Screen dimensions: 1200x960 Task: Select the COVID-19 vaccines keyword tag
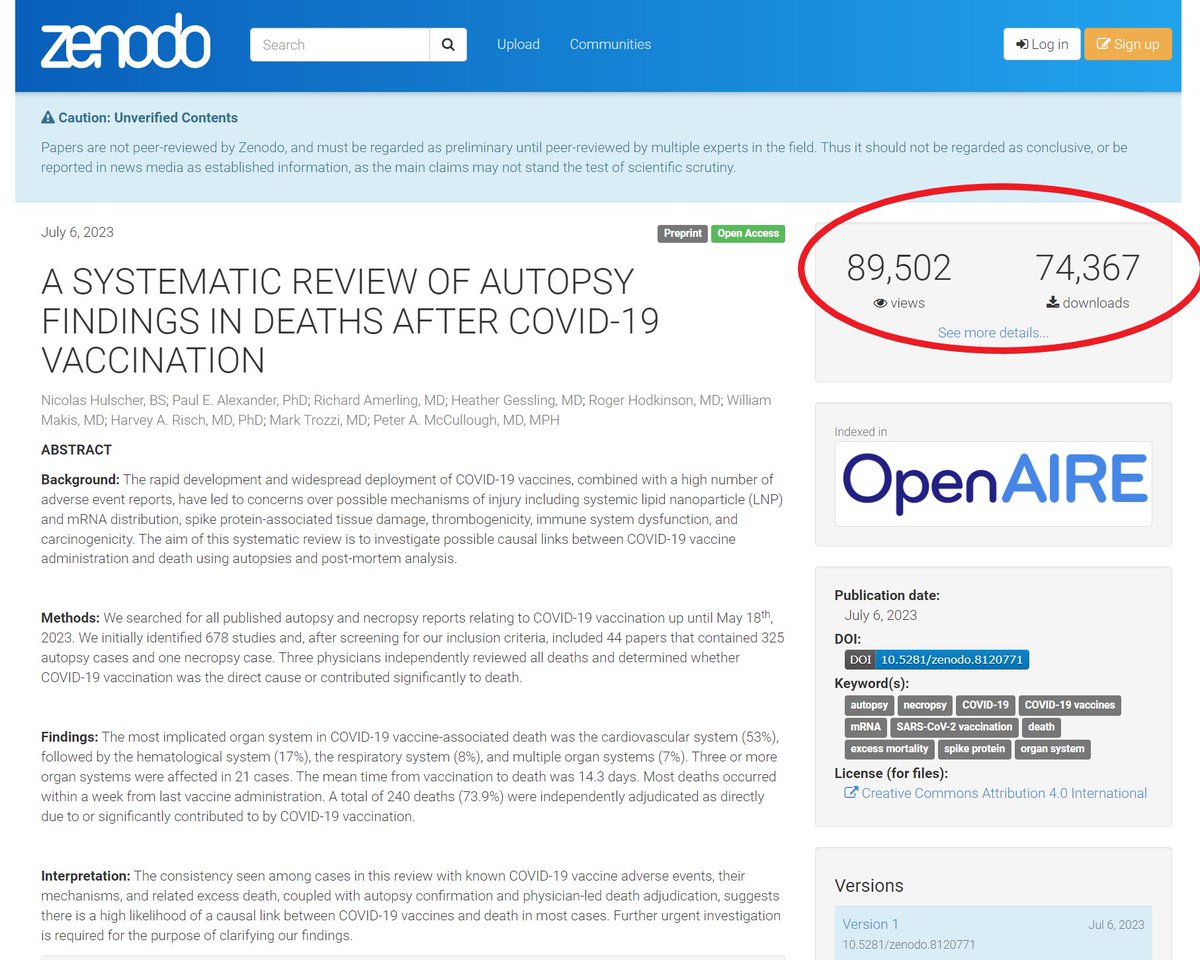1069,705
